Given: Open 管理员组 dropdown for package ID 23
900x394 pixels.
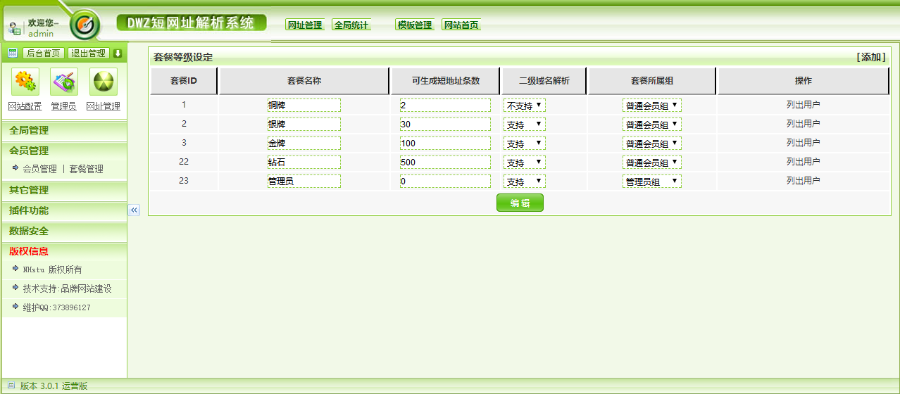Looking at the screenshot, I should (x=651, y=181).
